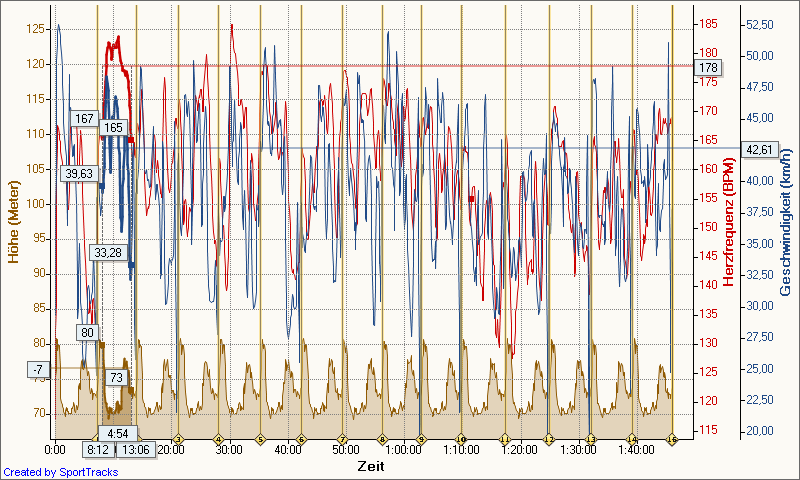Click the Geschwindigkeit (km/h) axis title
800x480 pixels.
tap(788, 220)
